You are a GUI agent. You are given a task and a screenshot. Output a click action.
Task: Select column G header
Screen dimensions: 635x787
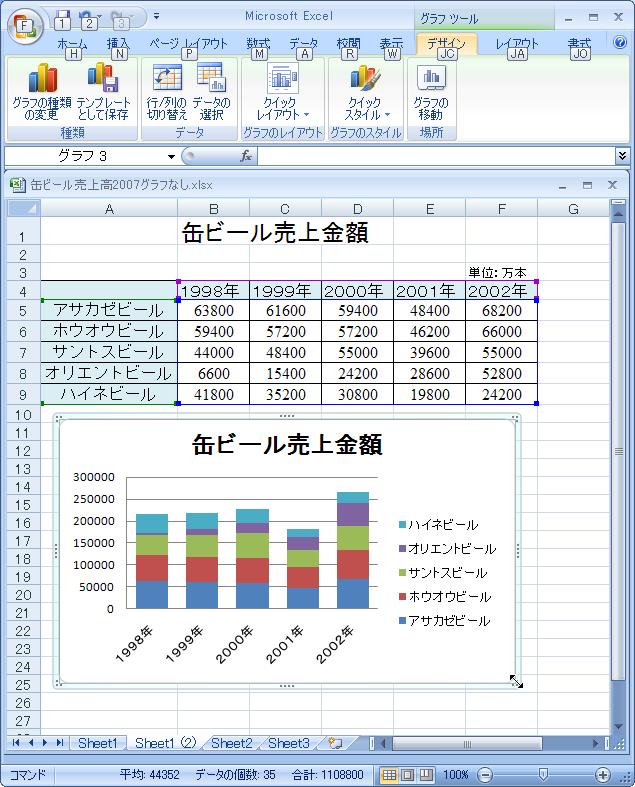pos(573,209)
